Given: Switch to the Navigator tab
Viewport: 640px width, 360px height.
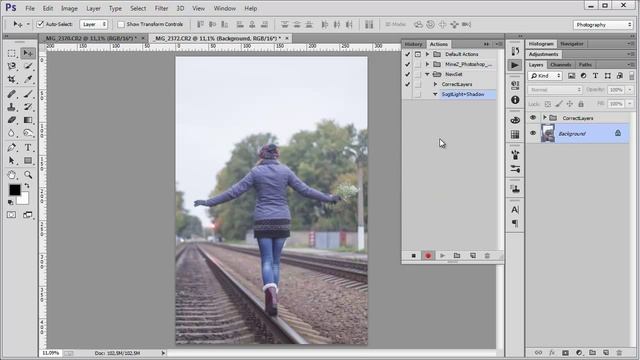Looking at the screenshot, I should click(x=571, y=44).
